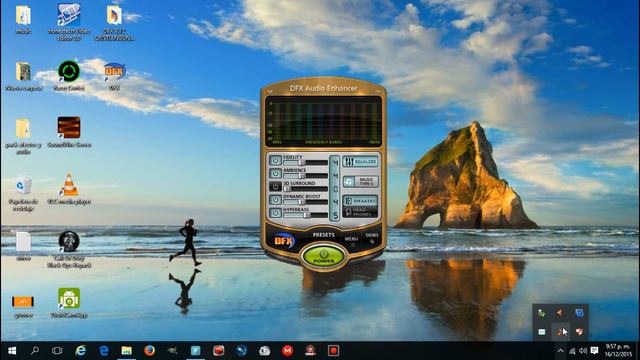Select the blank document file on desktop

23,246
